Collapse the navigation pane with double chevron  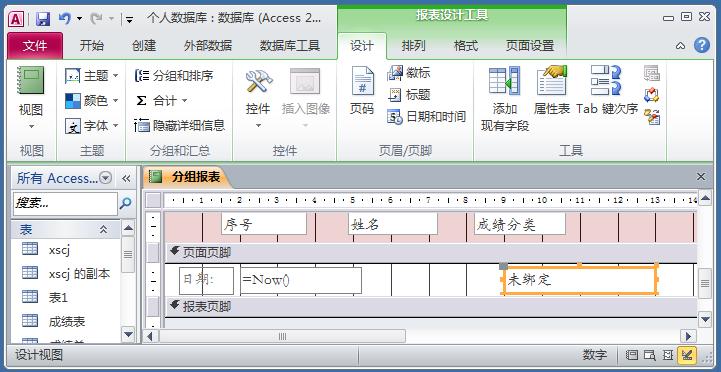pyautogui.click(x=126, y=178)
